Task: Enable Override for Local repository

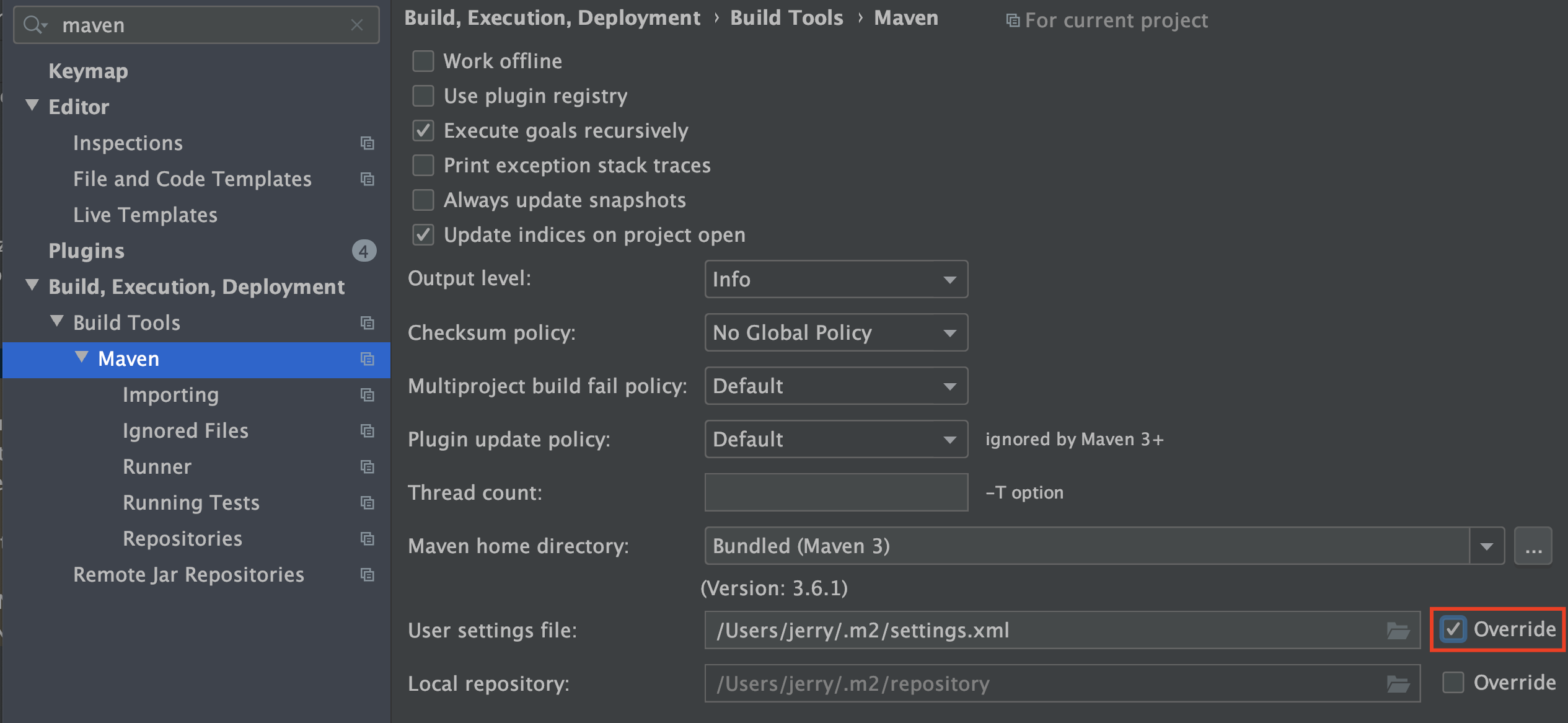Action: click(x=1453, y=683)
